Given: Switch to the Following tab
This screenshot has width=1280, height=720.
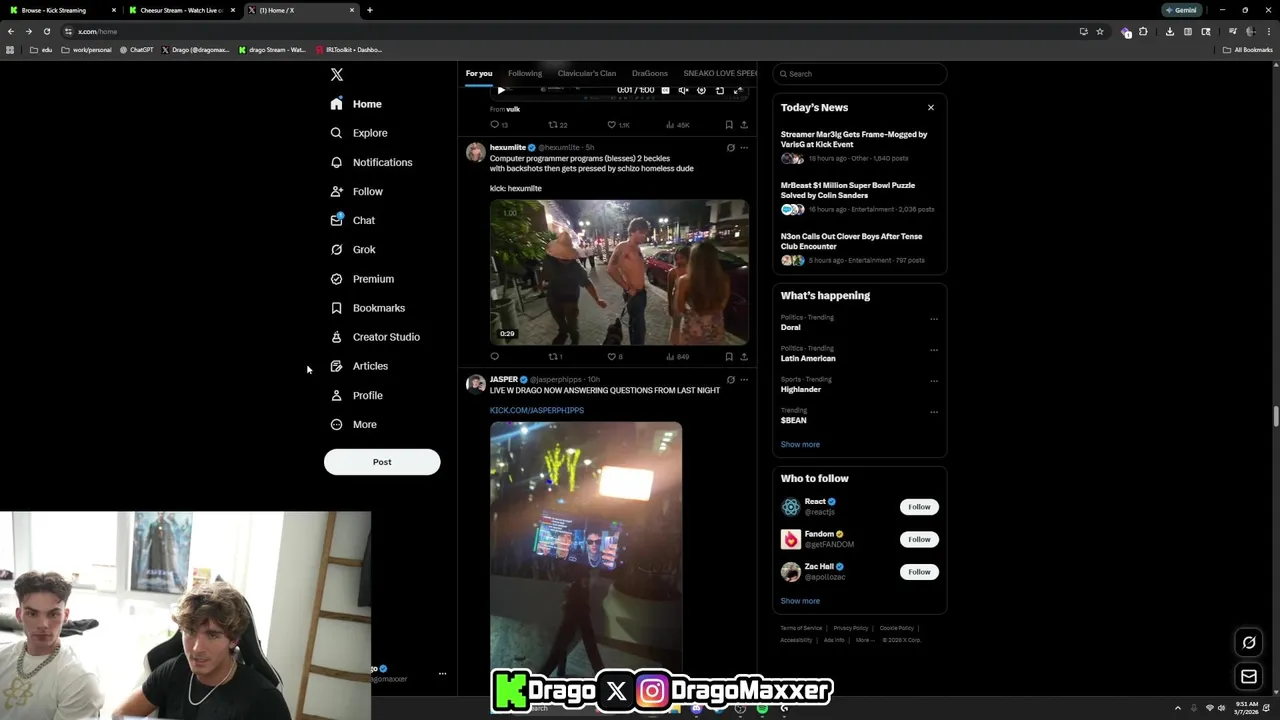Looking at the screenshot, I should (x=525, y=73).
